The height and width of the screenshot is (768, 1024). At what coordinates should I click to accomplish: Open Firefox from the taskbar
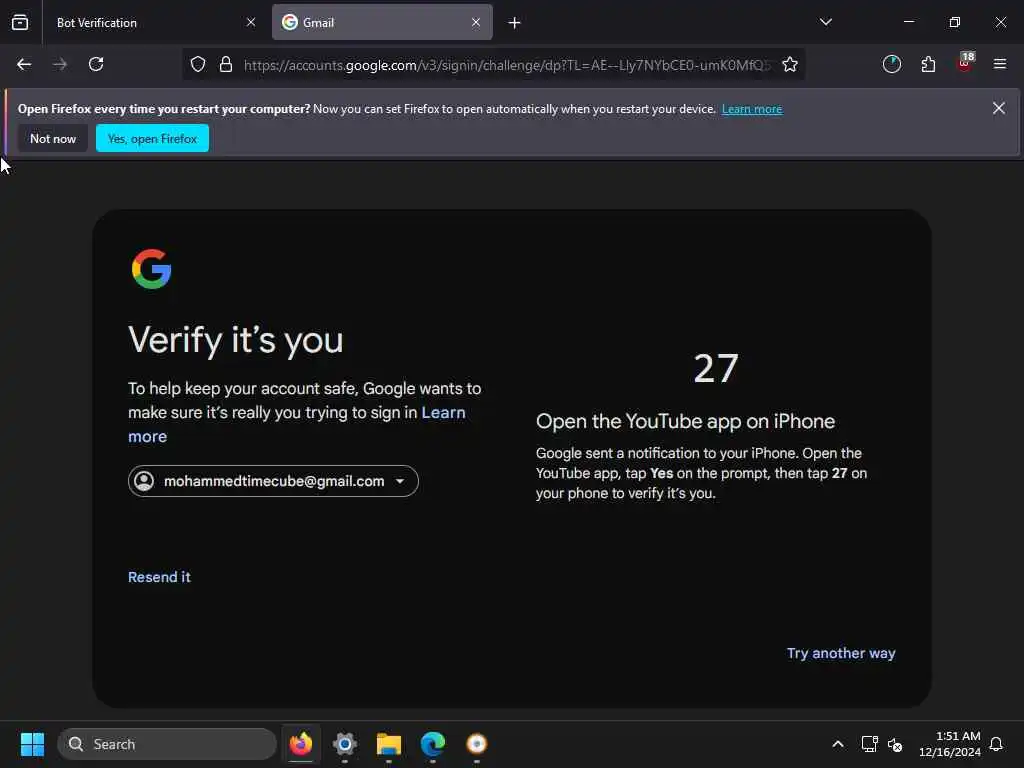coord(301,744)
